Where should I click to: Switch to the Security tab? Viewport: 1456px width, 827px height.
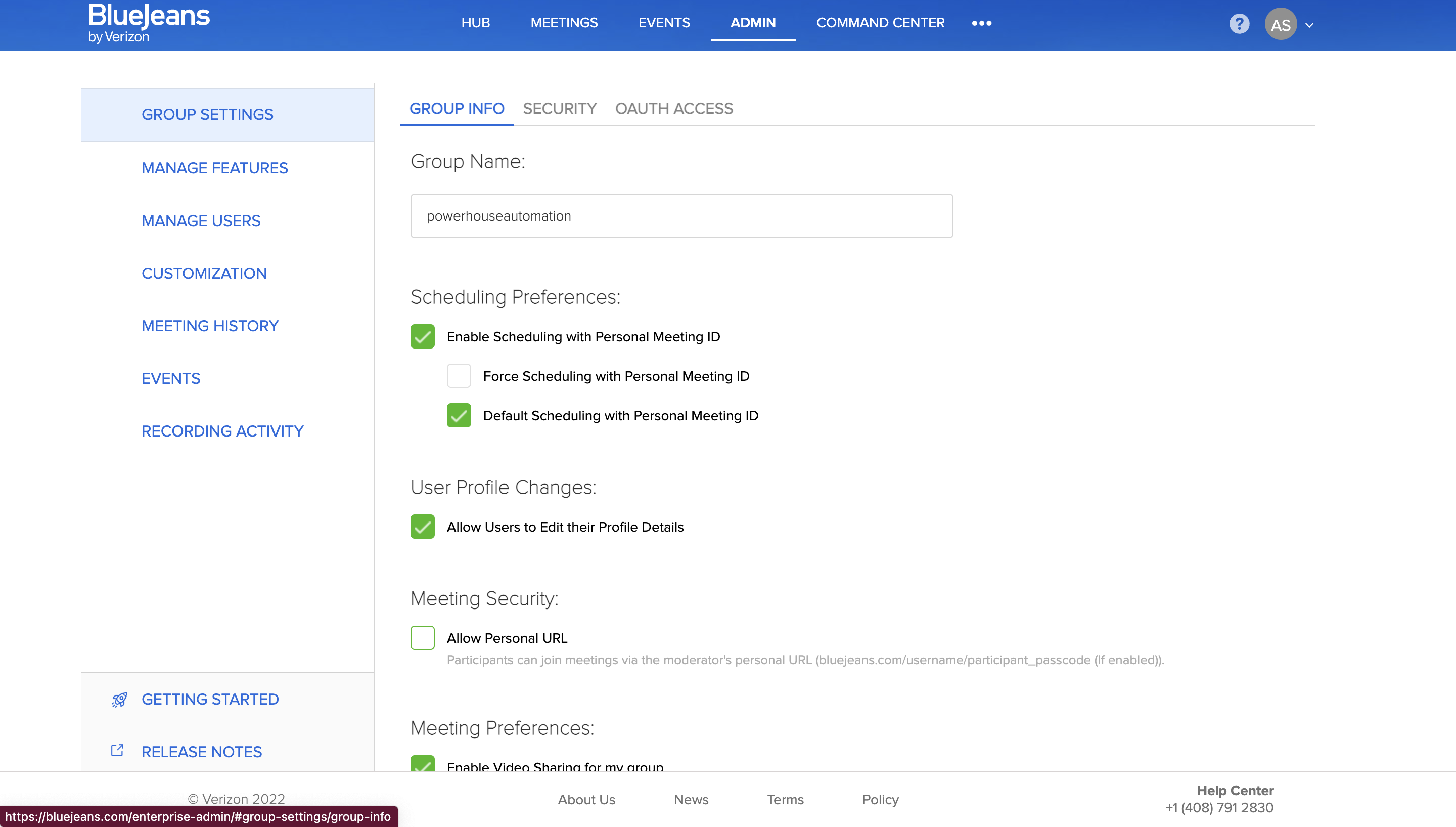coord(559,108)
